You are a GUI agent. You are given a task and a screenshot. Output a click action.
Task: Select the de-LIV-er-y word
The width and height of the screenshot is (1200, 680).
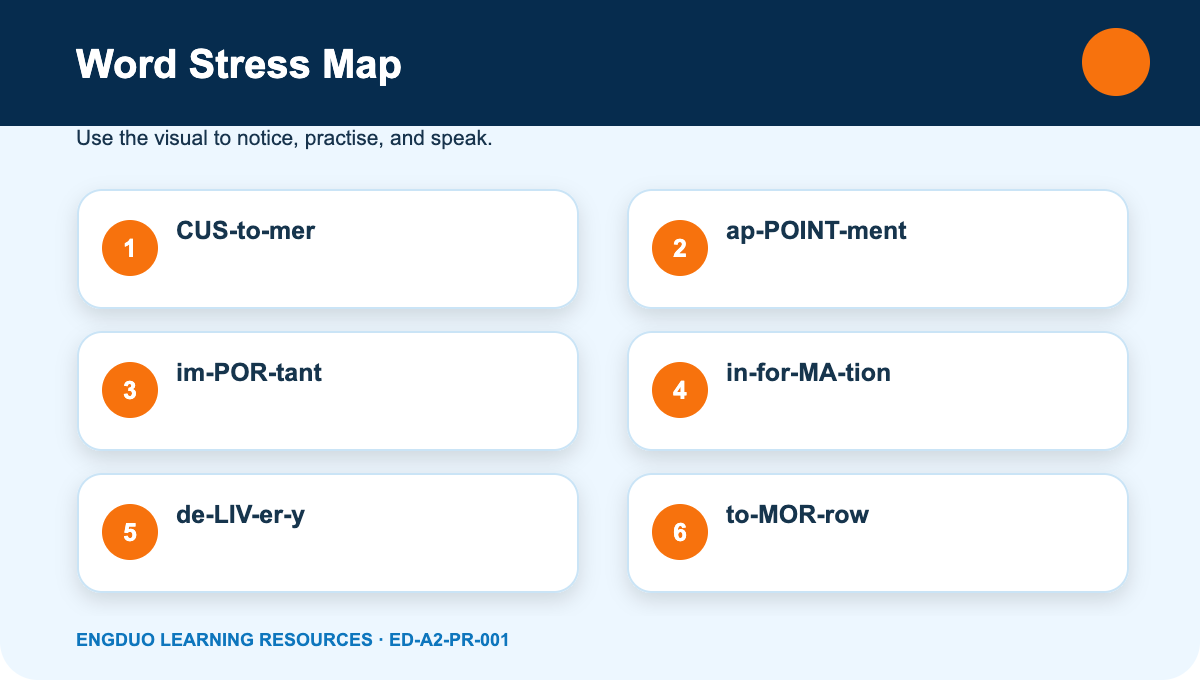pyautogui.click(x=240, y=515)
